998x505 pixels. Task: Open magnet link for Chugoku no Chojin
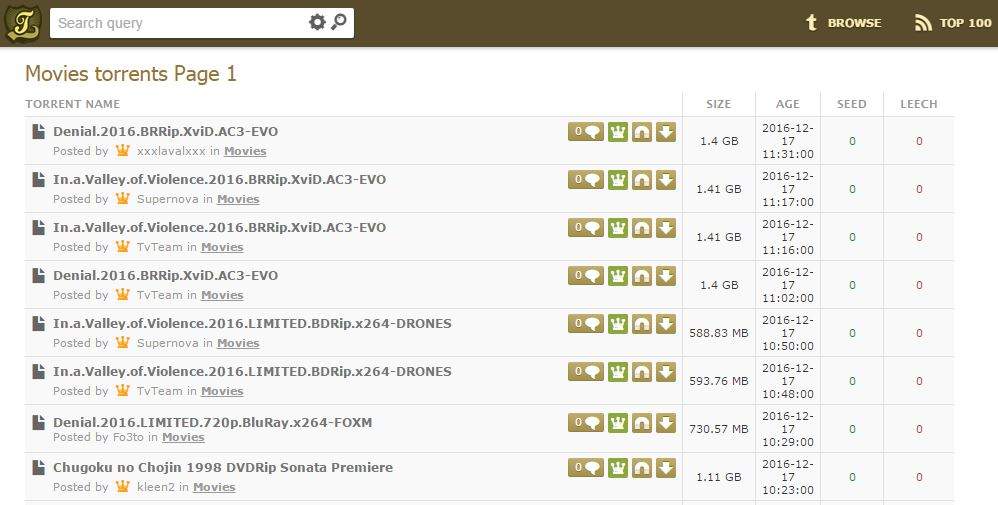click(x=642, y=467)
